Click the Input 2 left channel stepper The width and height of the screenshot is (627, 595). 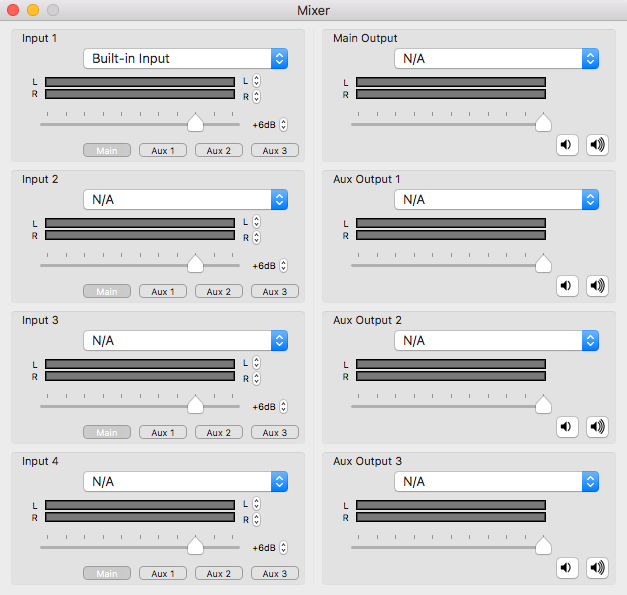coord(257,222)
